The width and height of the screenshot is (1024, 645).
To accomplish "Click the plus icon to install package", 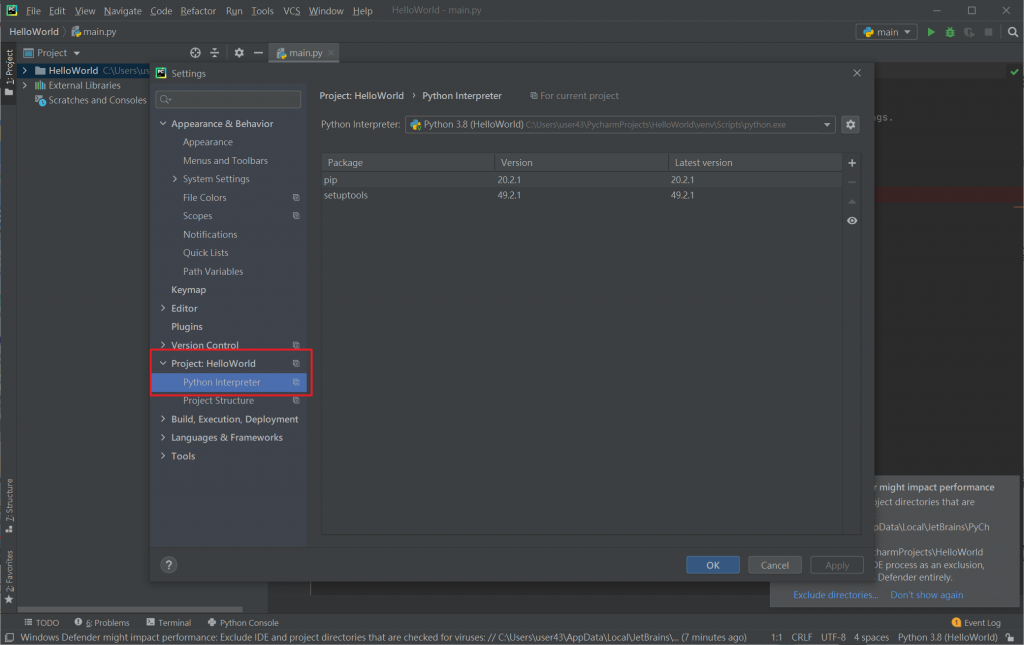I will 852,163.
